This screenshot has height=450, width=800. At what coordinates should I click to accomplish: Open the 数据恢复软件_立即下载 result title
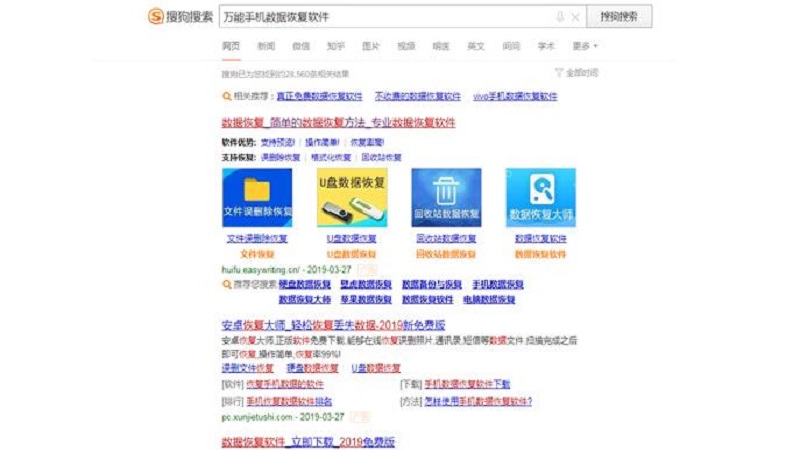308,441
